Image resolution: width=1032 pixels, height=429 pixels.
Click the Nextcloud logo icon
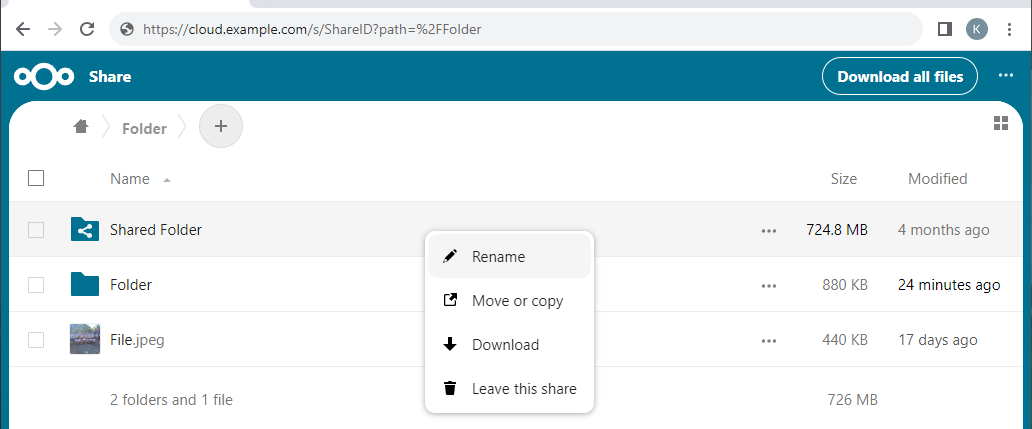click(x=44, y=77)
